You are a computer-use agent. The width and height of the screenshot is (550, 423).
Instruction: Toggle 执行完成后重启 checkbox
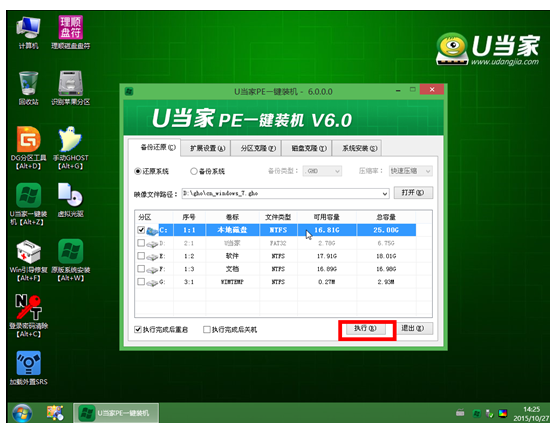[x=138, y=329]
